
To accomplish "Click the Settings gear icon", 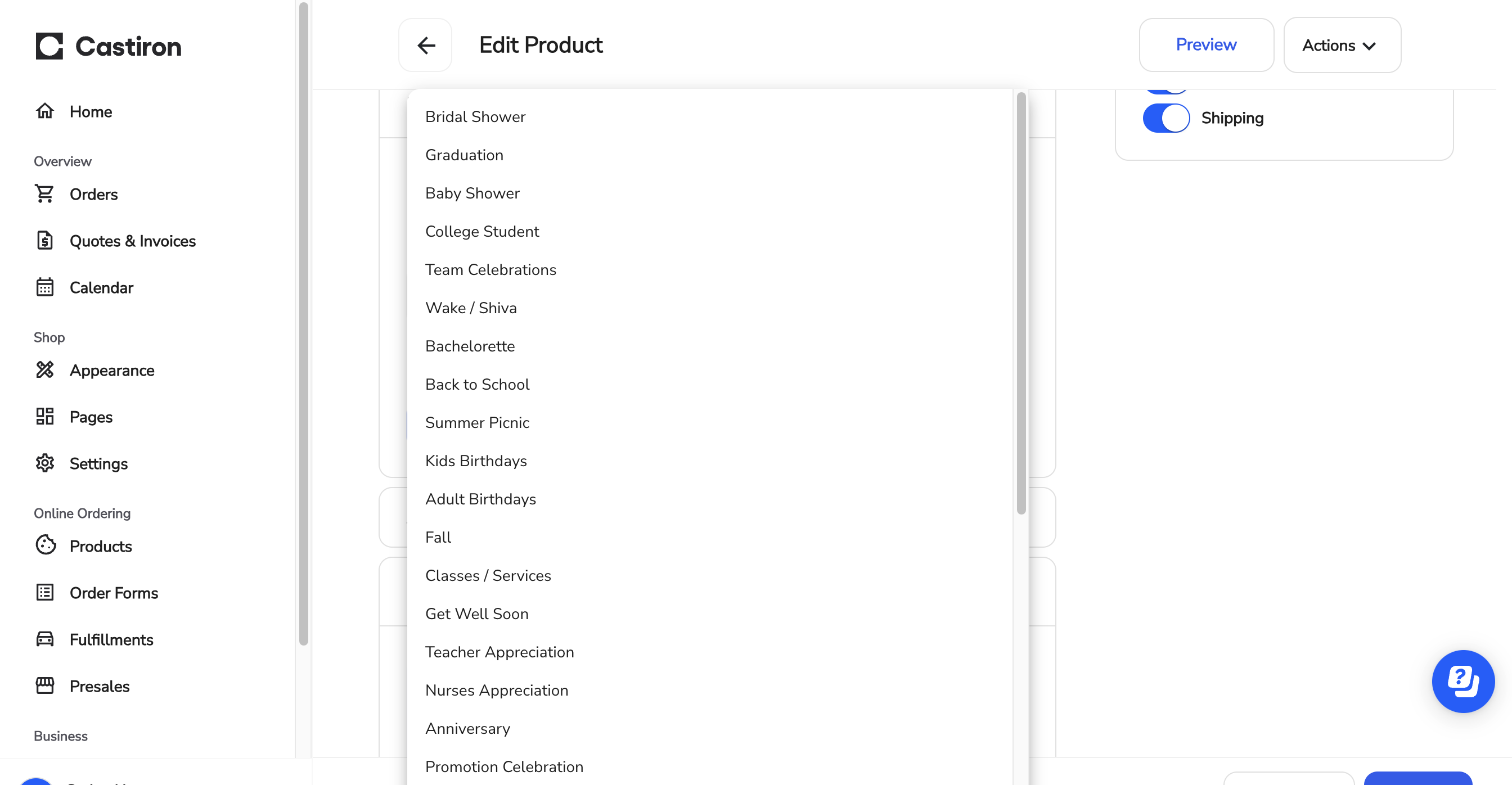I will (x=44, y=463).
